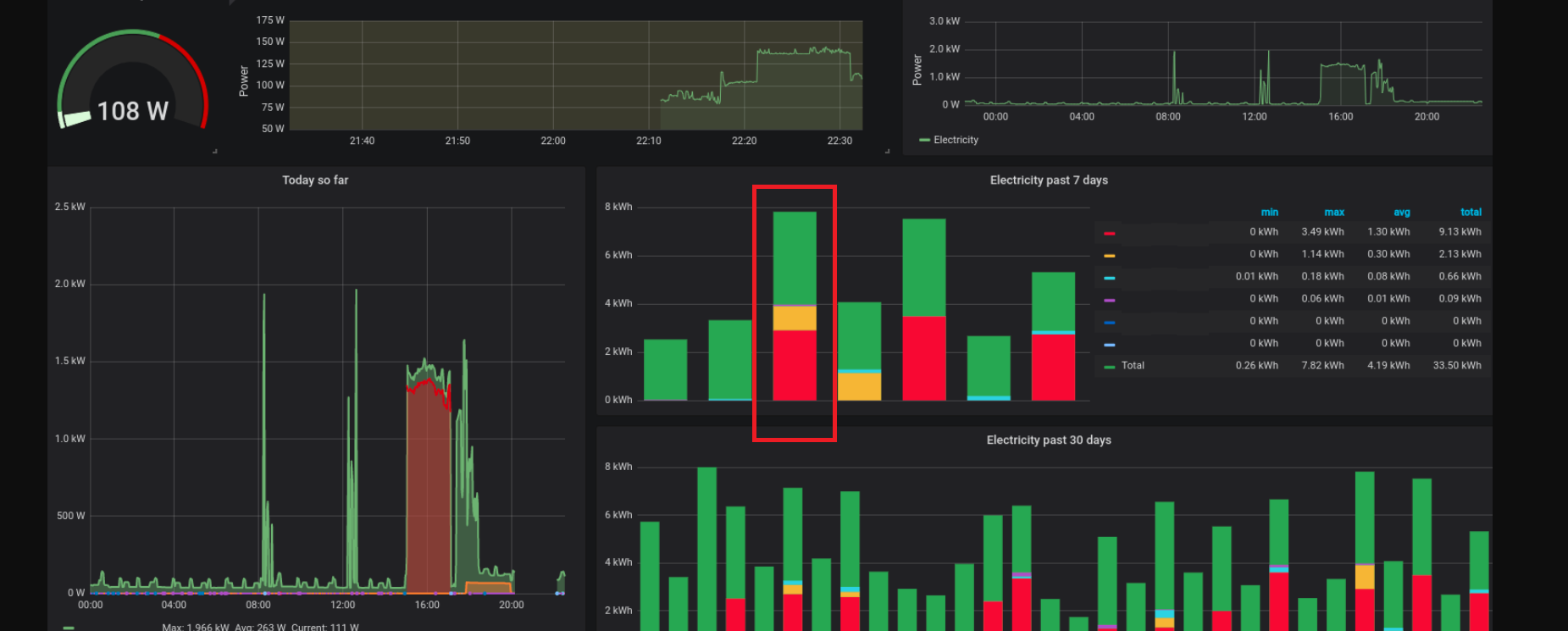The height and width of the screenshot is (631, 1568).
Task: Click the 9.13 kWh total value
Action: 1460,232
